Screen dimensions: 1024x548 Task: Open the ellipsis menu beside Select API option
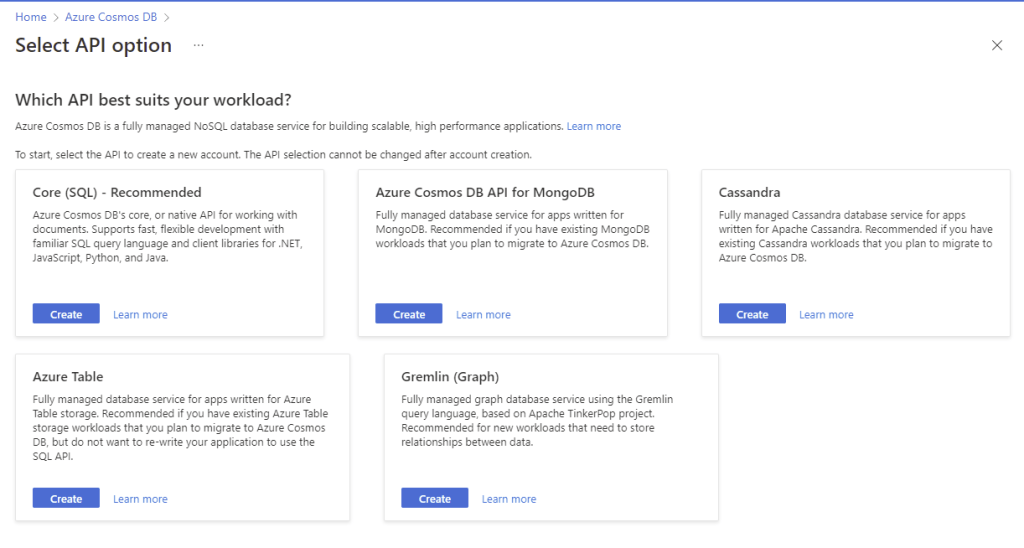click(x=199, y=45)
